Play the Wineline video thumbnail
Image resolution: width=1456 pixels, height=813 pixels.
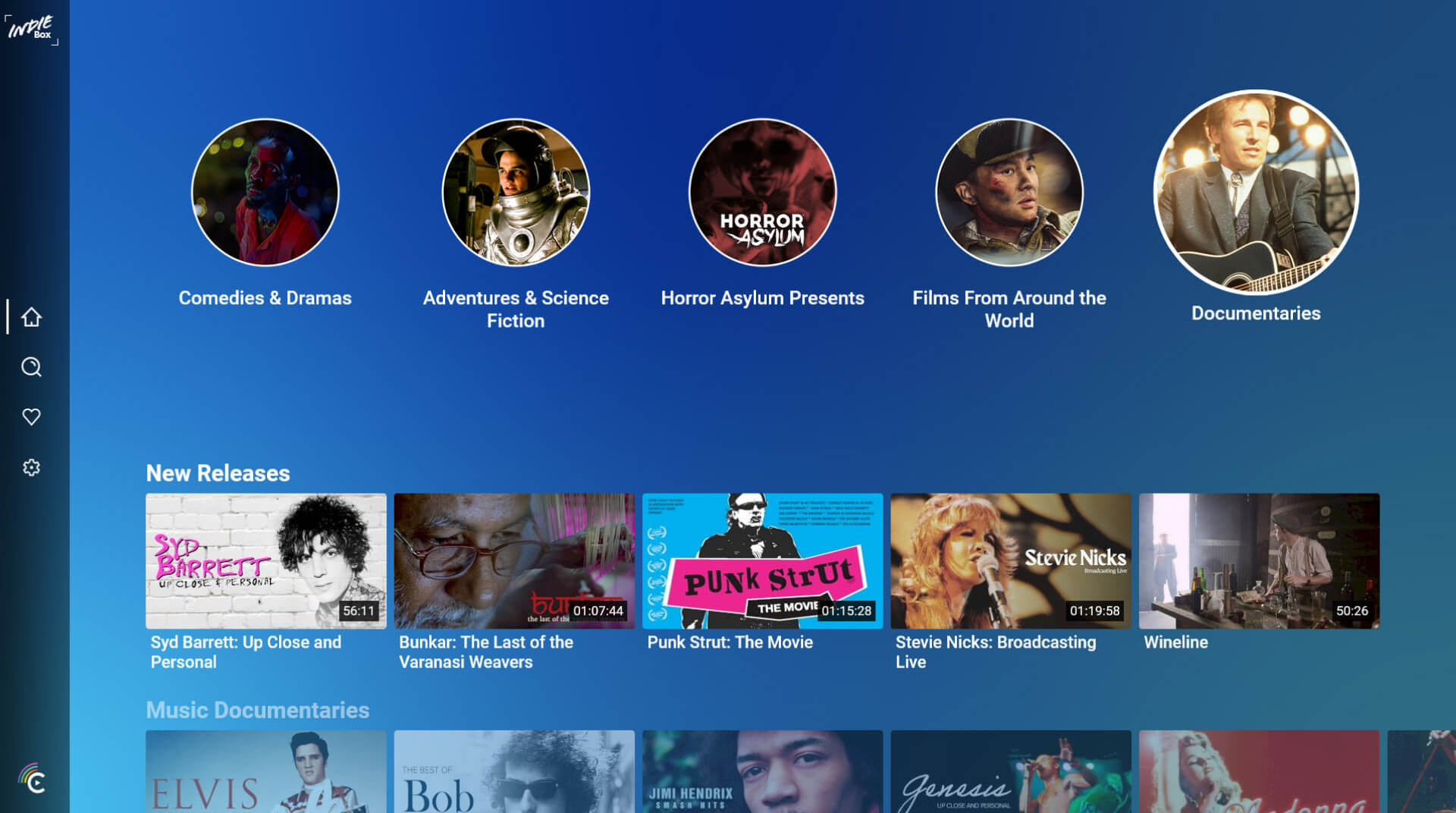pos(1259,560)
